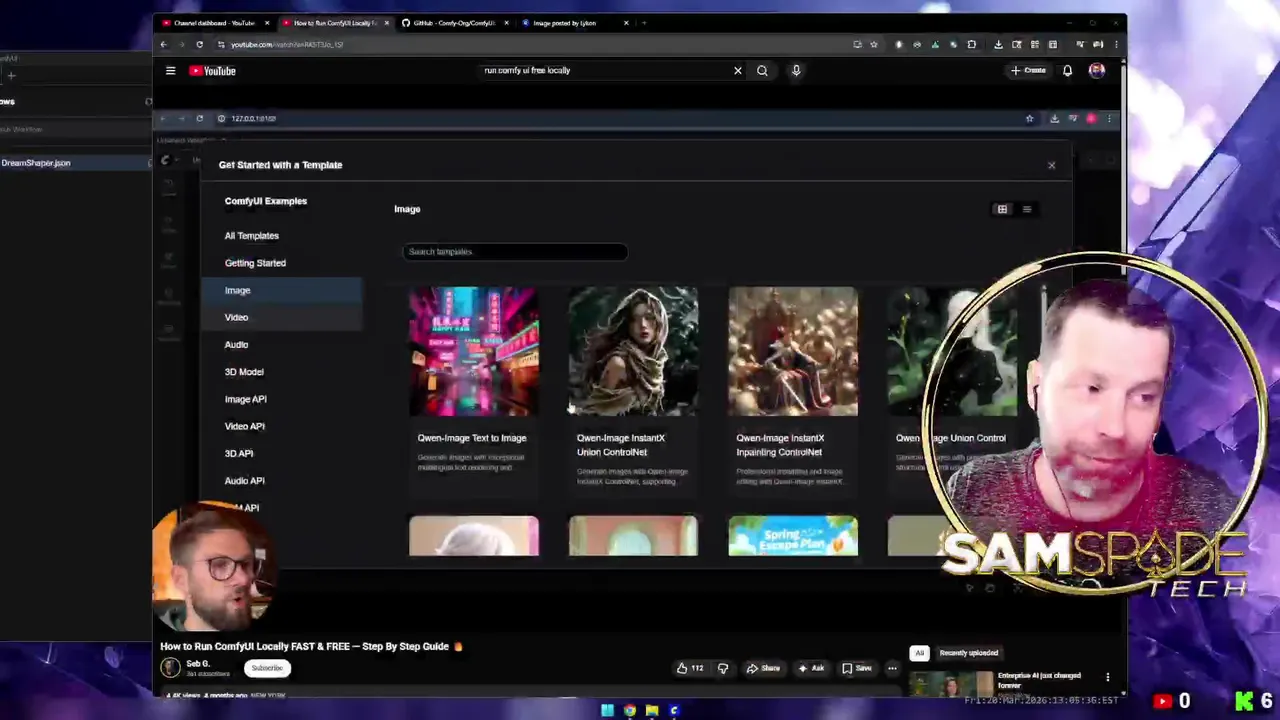Click the Ask button
This screenshot has width=1280, height=720.
[x=810, y=668]
